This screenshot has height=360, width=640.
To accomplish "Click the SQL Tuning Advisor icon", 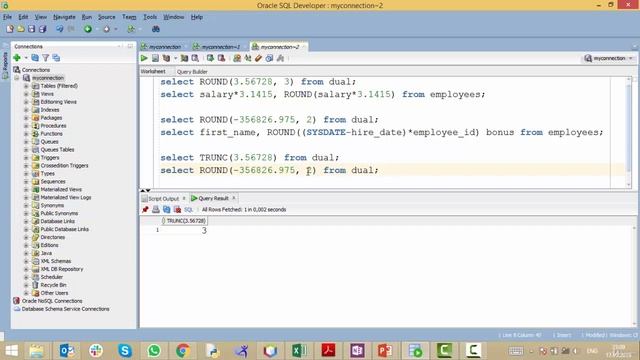I will (195, 58).
